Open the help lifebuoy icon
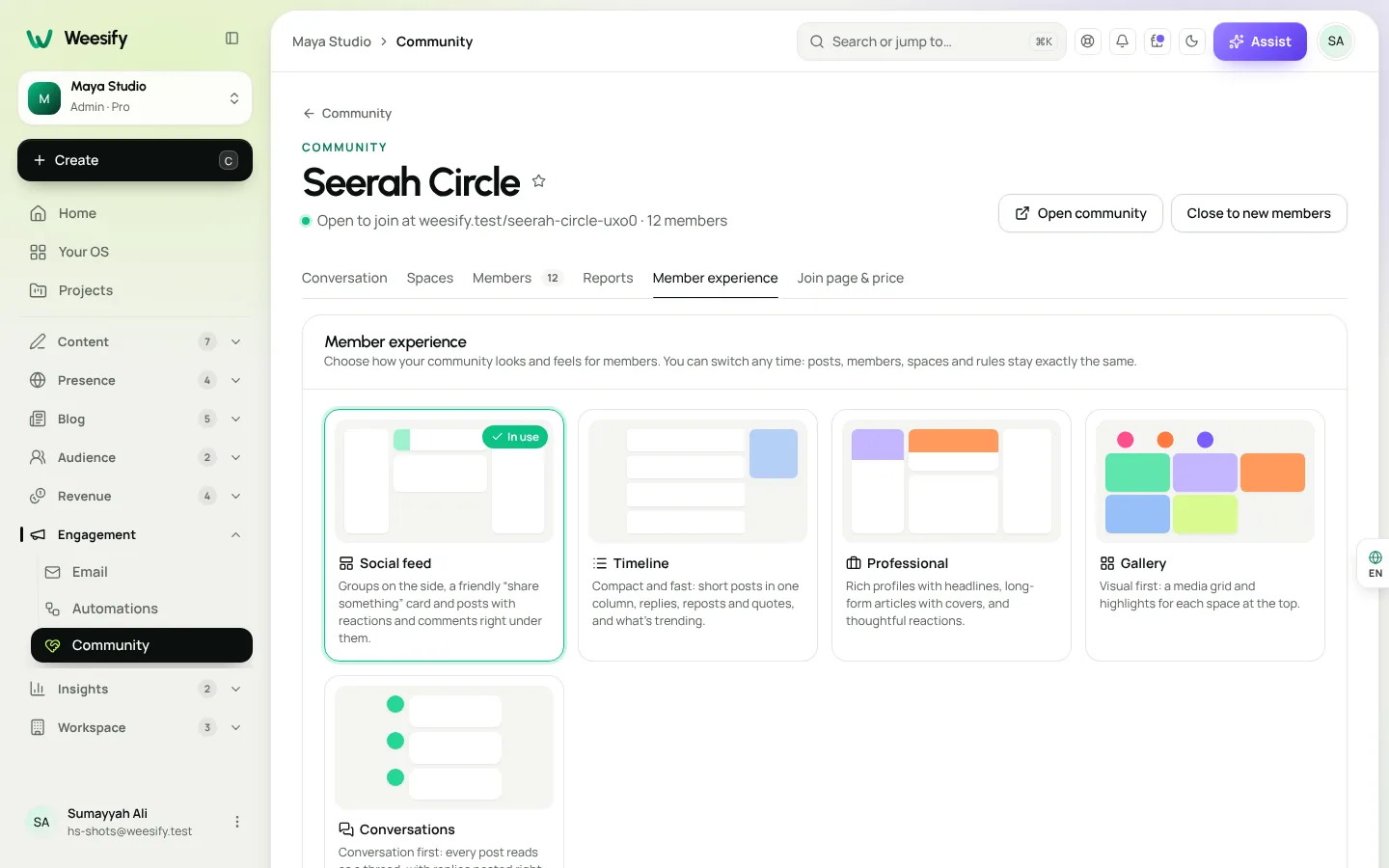The image size is (1389, 868). [x=1088, y=41]
